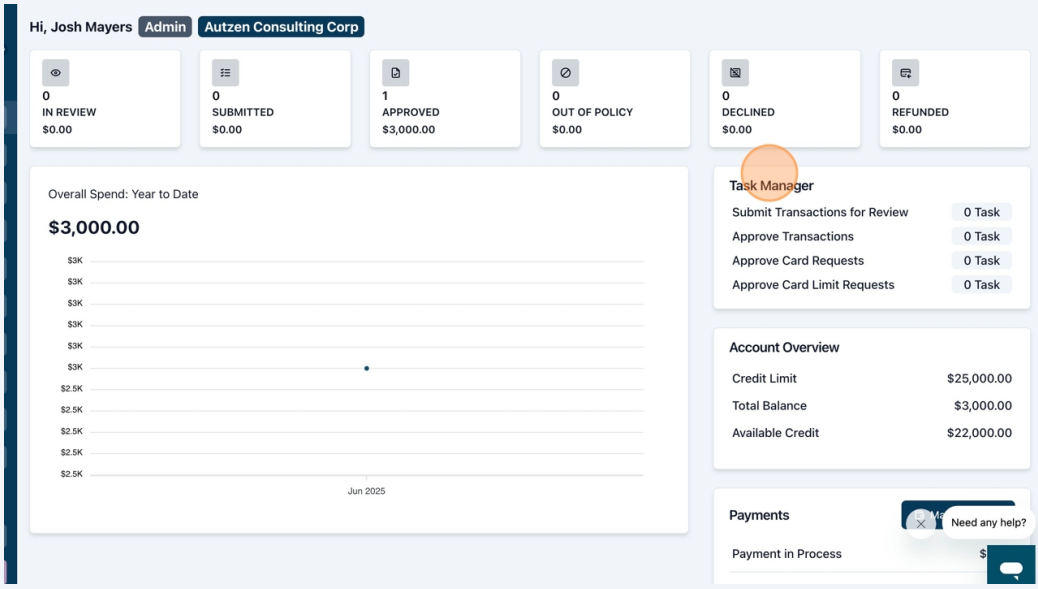Open the Approve Card Requests task
The image size is (1038, 589).
click(871, 261)
